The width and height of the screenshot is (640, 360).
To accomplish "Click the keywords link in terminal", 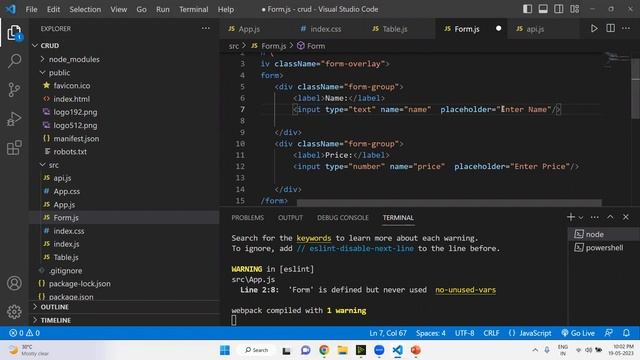I will 313,238.
